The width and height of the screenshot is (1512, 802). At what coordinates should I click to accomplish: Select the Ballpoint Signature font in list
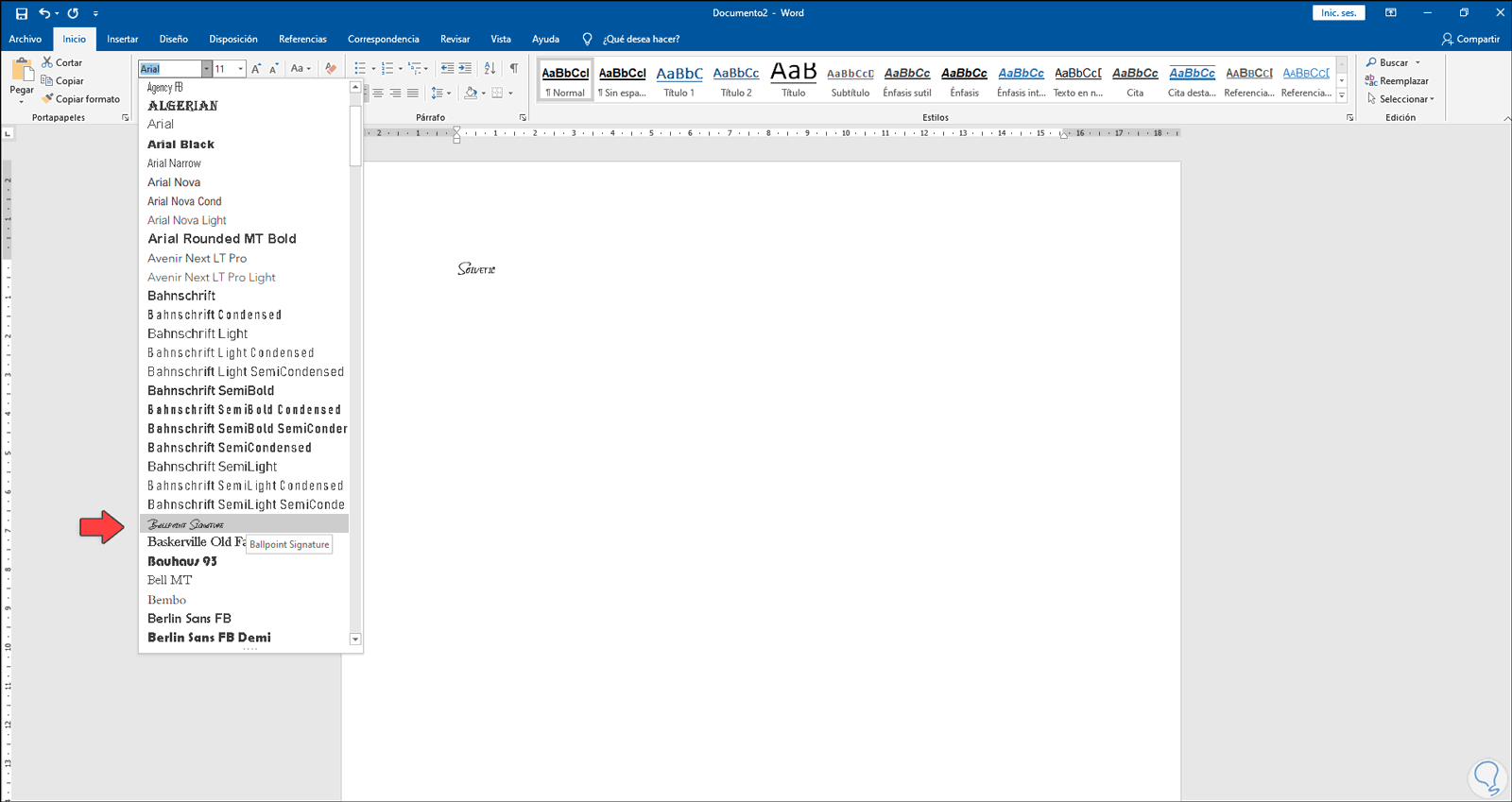pos(244,523)
